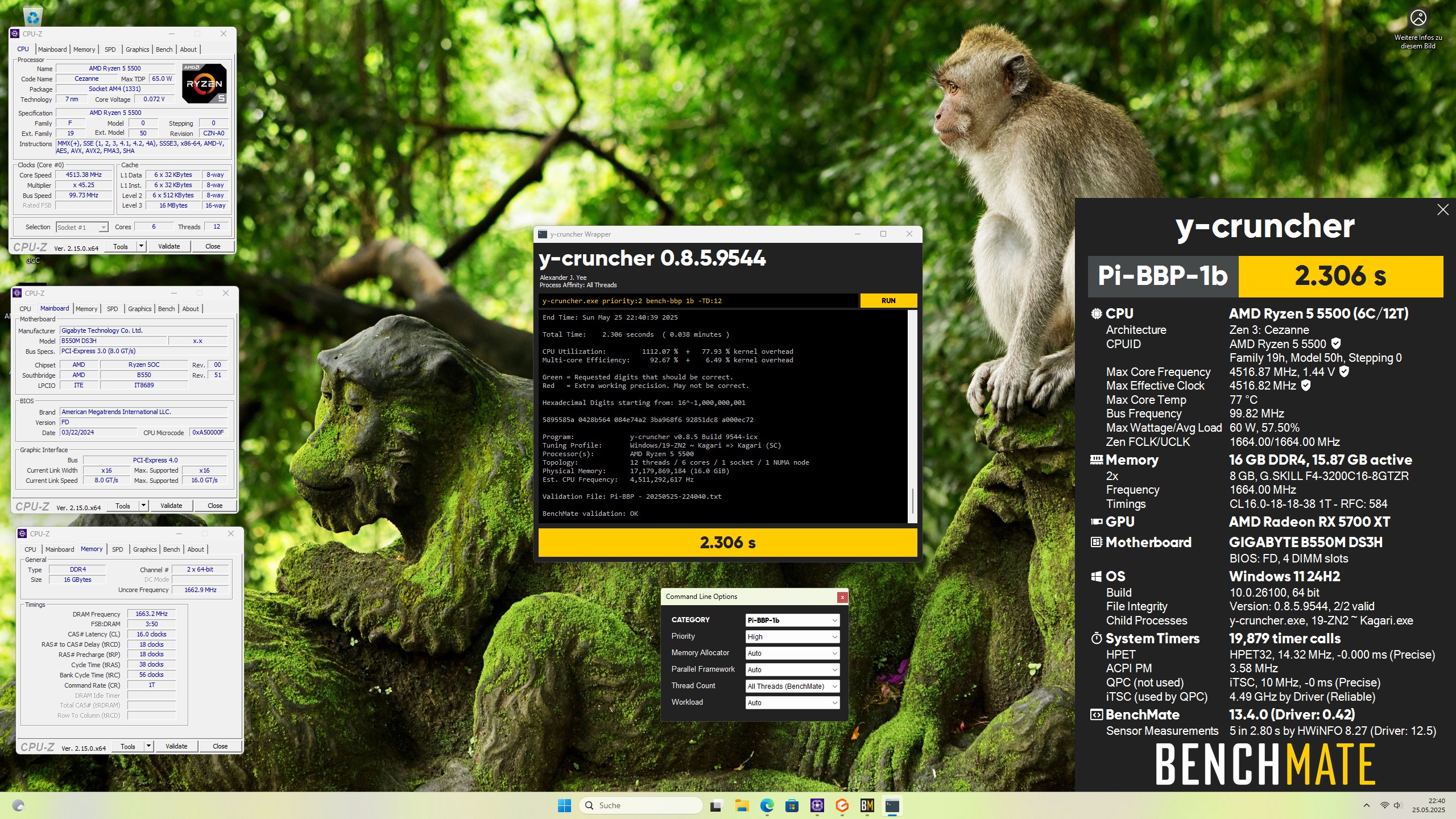Open taskbar clock showing 22:40

(x=1429, y=805)
